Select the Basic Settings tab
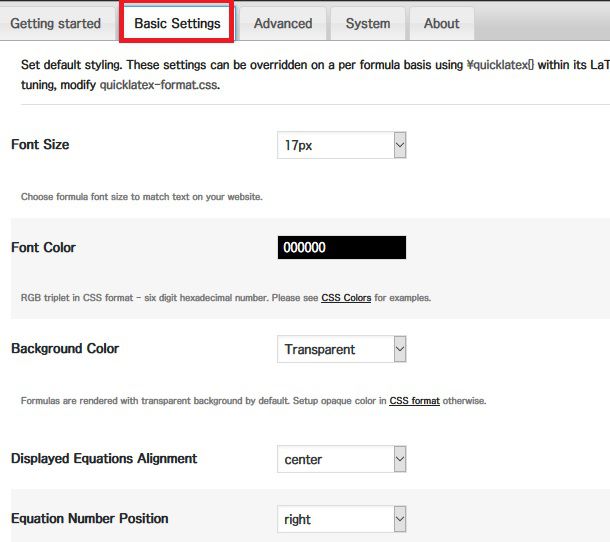The height and width of the screenshot is (542, 610). coord(177,23)
